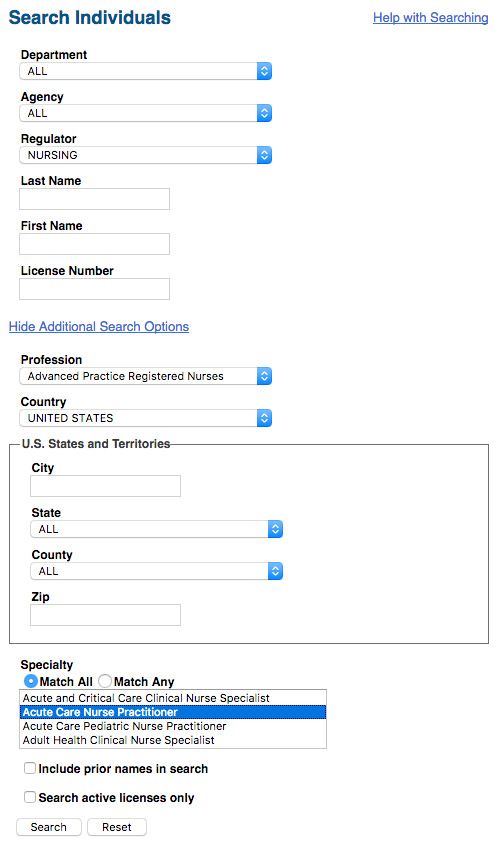Select the Match All radio button
This screenshot has width=501, height=849.
point(31,681)
